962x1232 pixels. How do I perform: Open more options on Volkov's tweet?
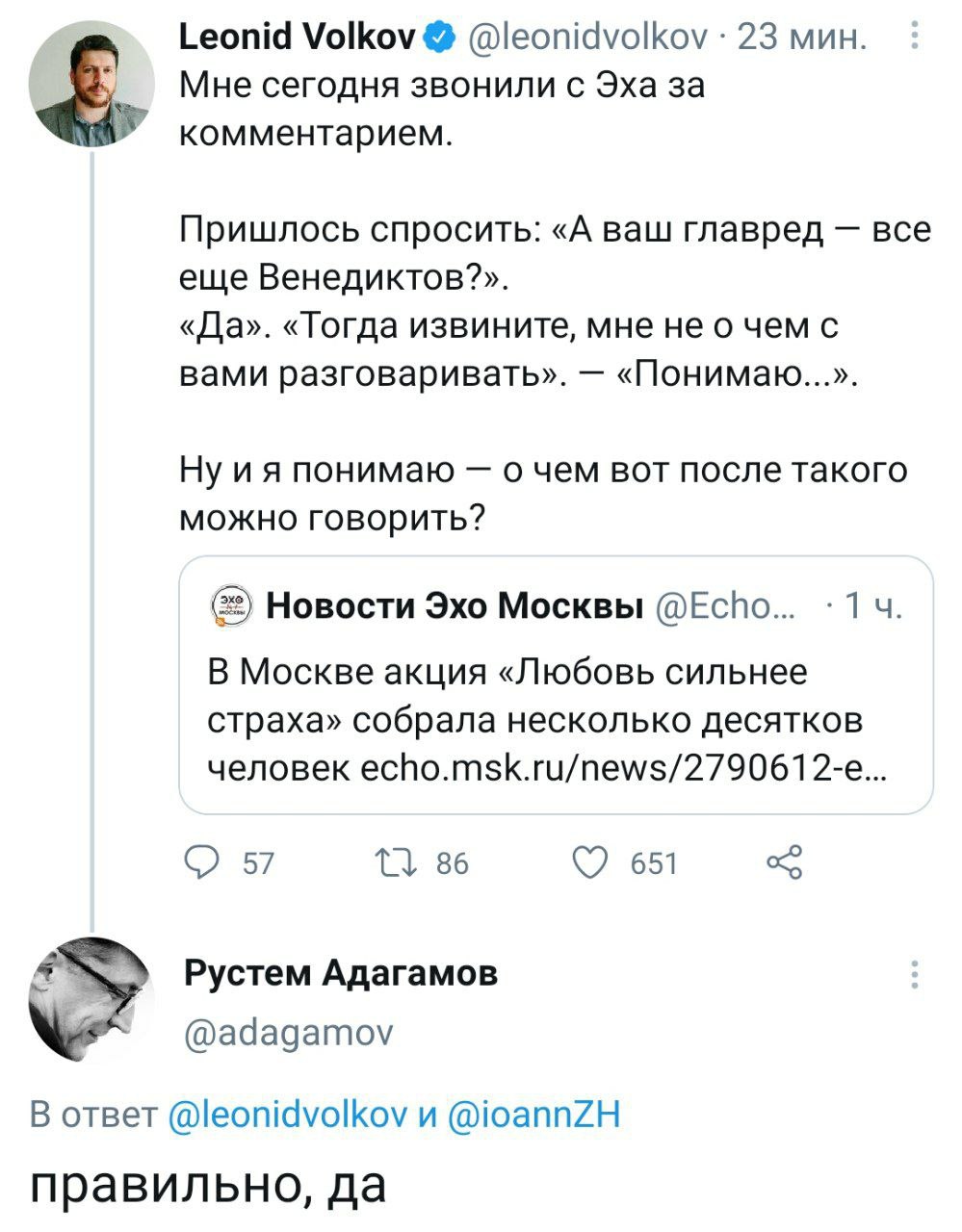(915, 37)
